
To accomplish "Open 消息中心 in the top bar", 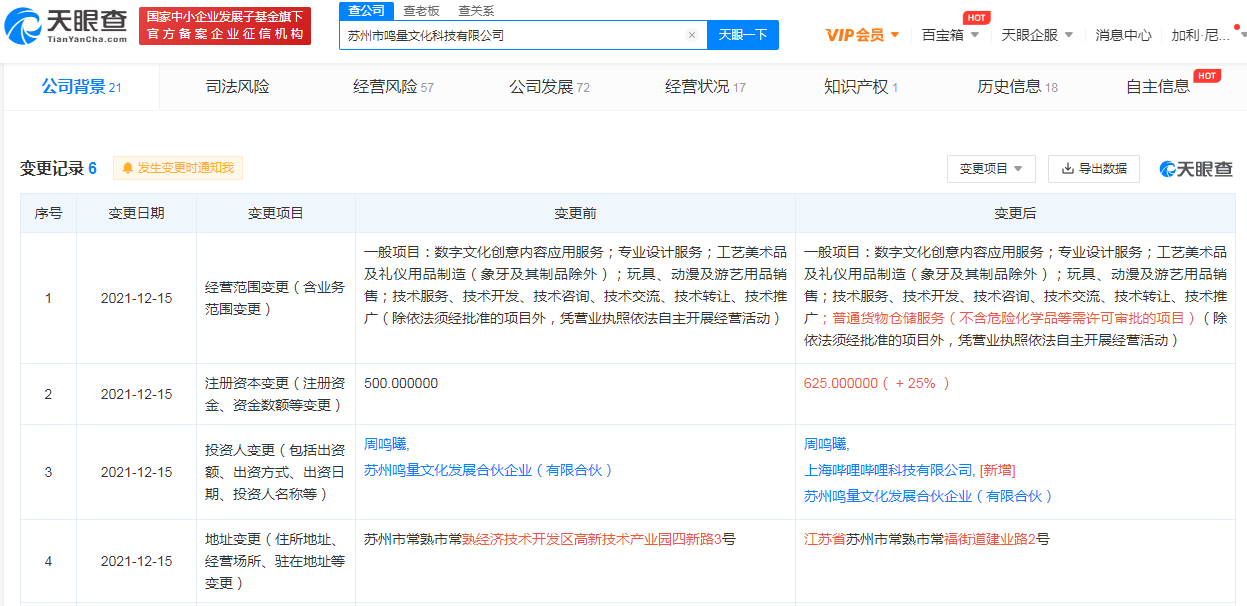I will [x=1123, y=35].
